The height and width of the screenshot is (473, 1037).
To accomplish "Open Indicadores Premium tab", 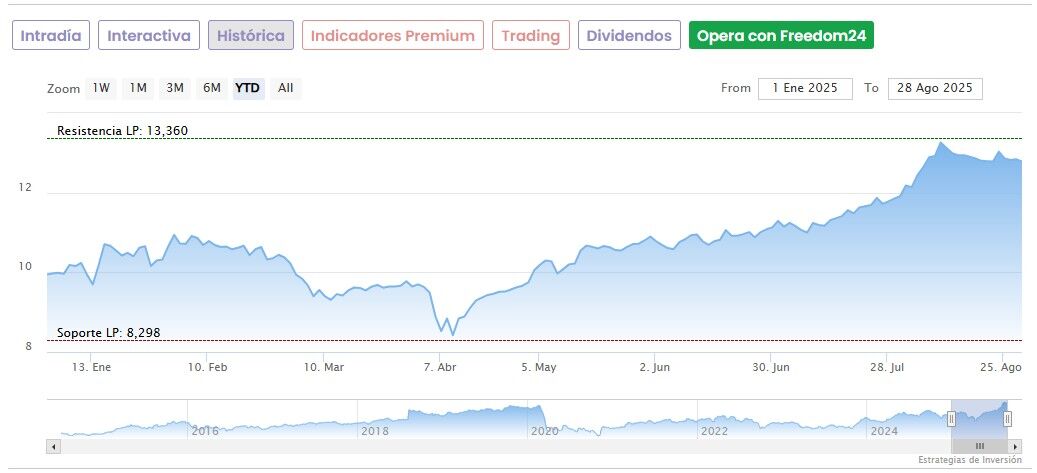I will (392, 36).
